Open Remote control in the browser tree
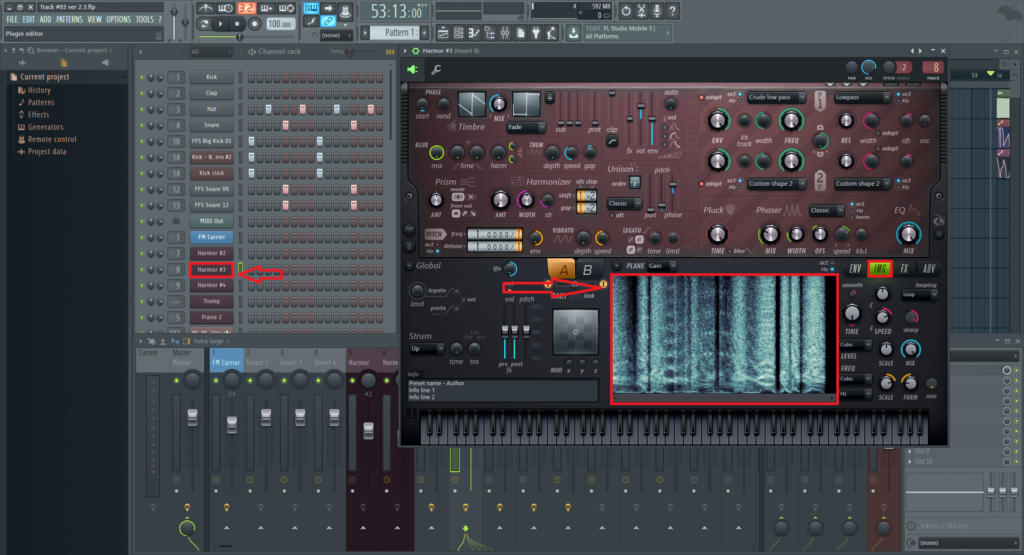The height and width of the screenshot is (555, 1024). point(52,139)
